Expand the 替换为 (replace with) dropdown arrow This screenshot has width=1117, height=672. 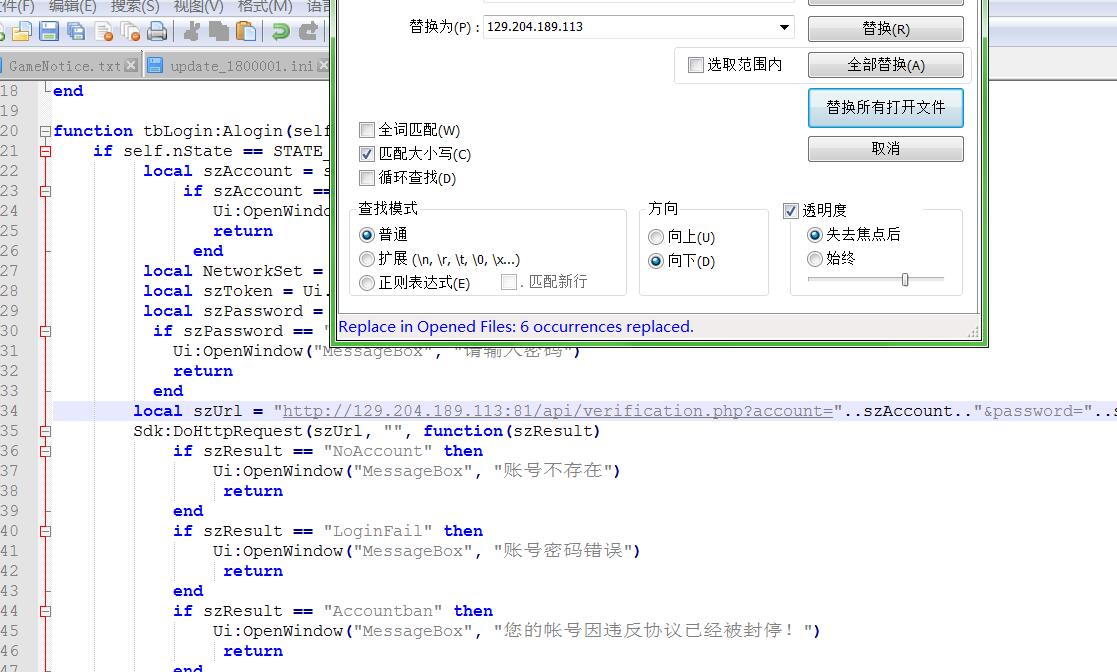click(x=784, y=27)
